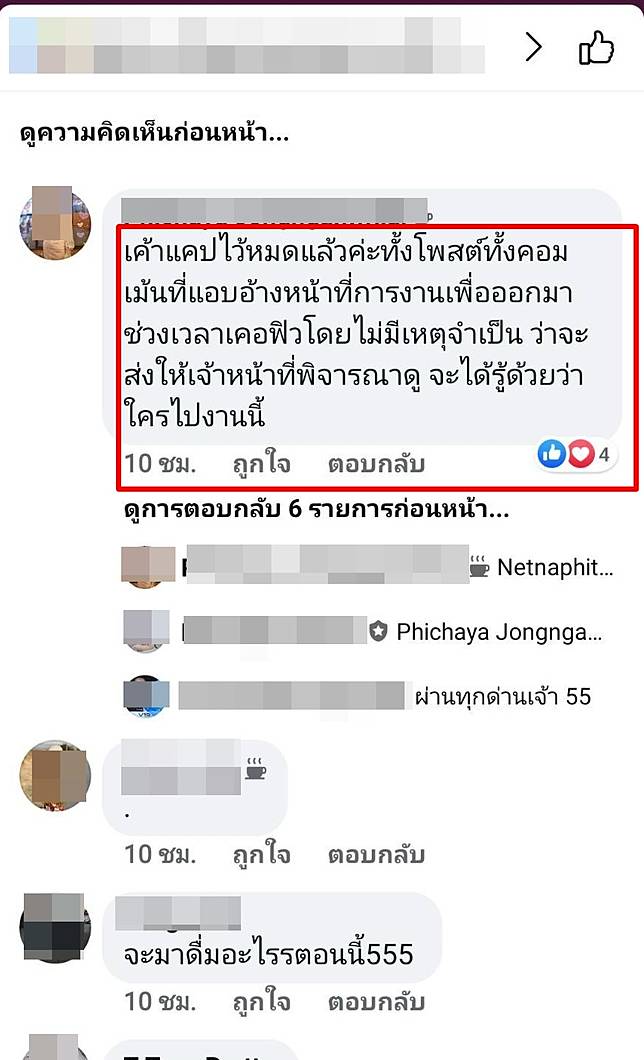Reply to the single-dot comment
The image size is (644, 1060).
[x=376, y=854]
